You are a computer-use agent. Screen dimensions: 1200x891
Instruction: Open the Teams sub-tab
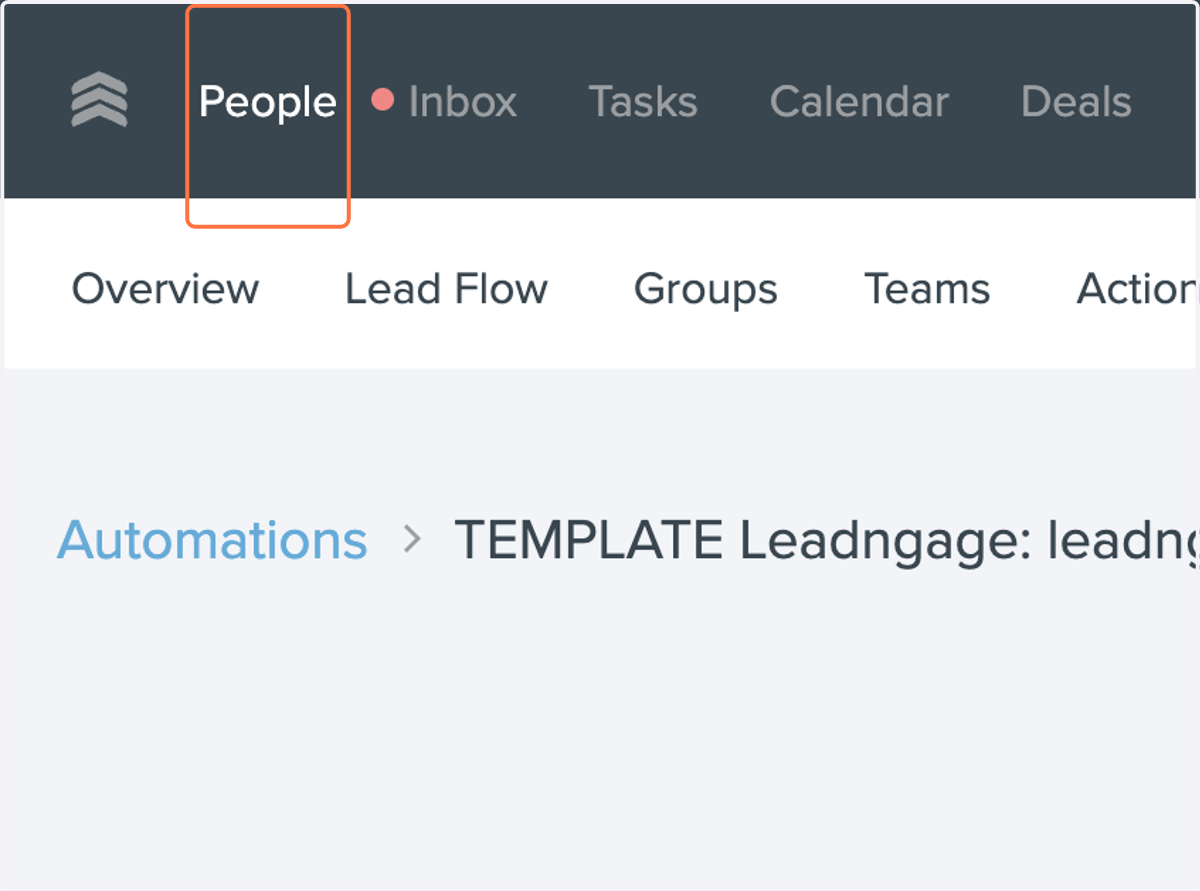(927, 289)
